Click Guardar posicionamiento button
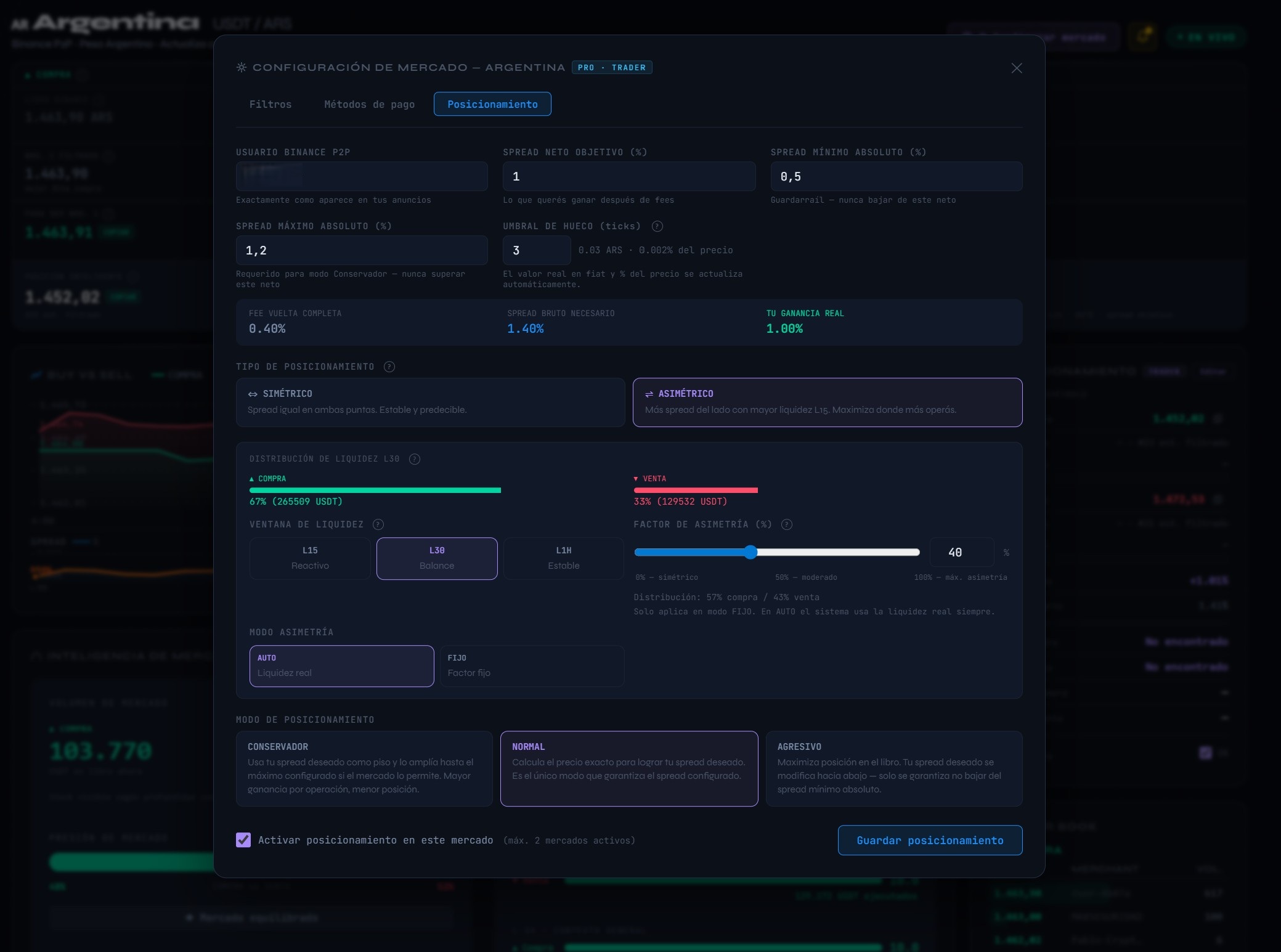This screenshot has height=952, width=1281. pyautogui.click(x=929, y=840)
